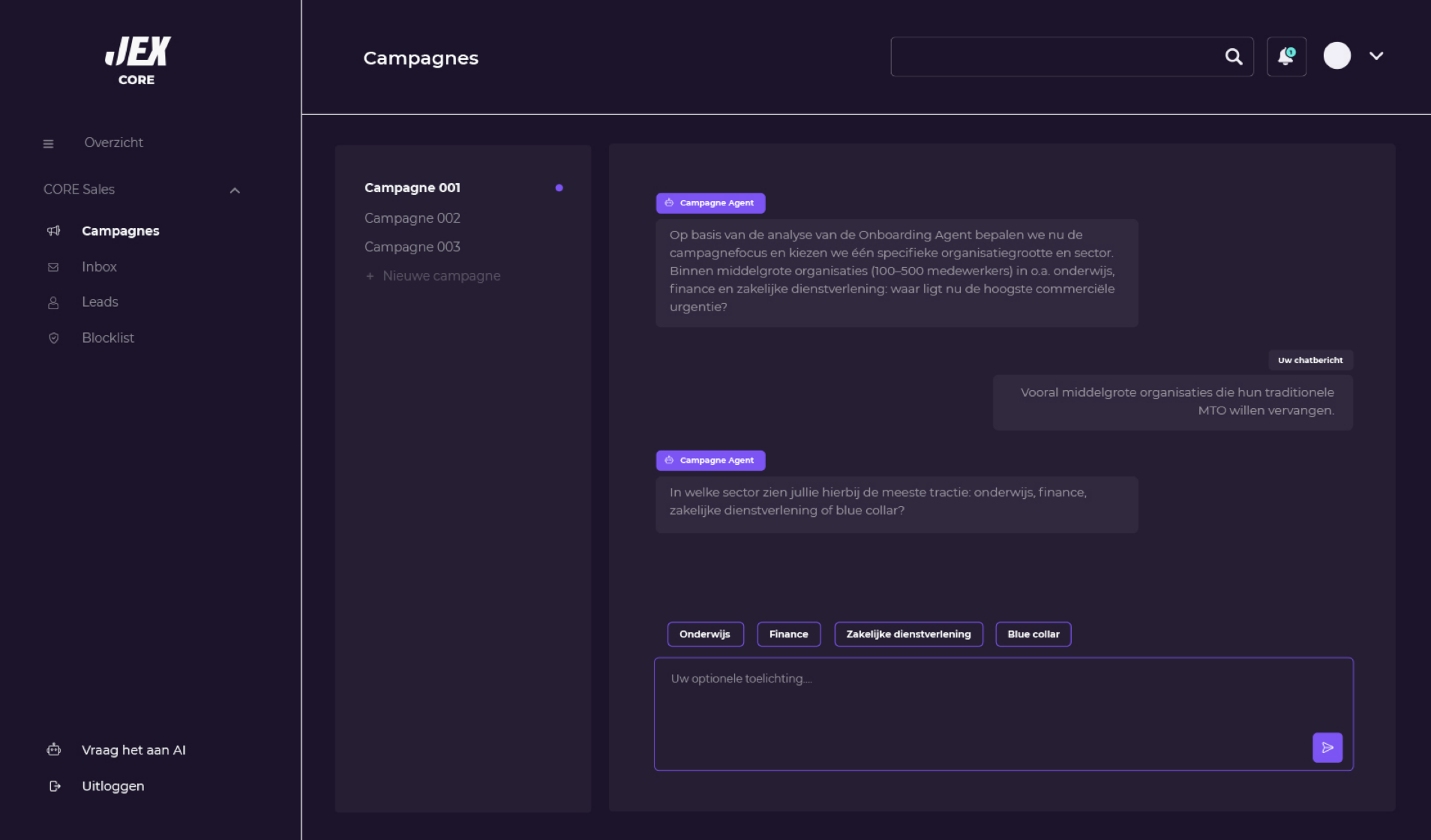Click the Leads person icon
1431x840 pixels.
53,302
